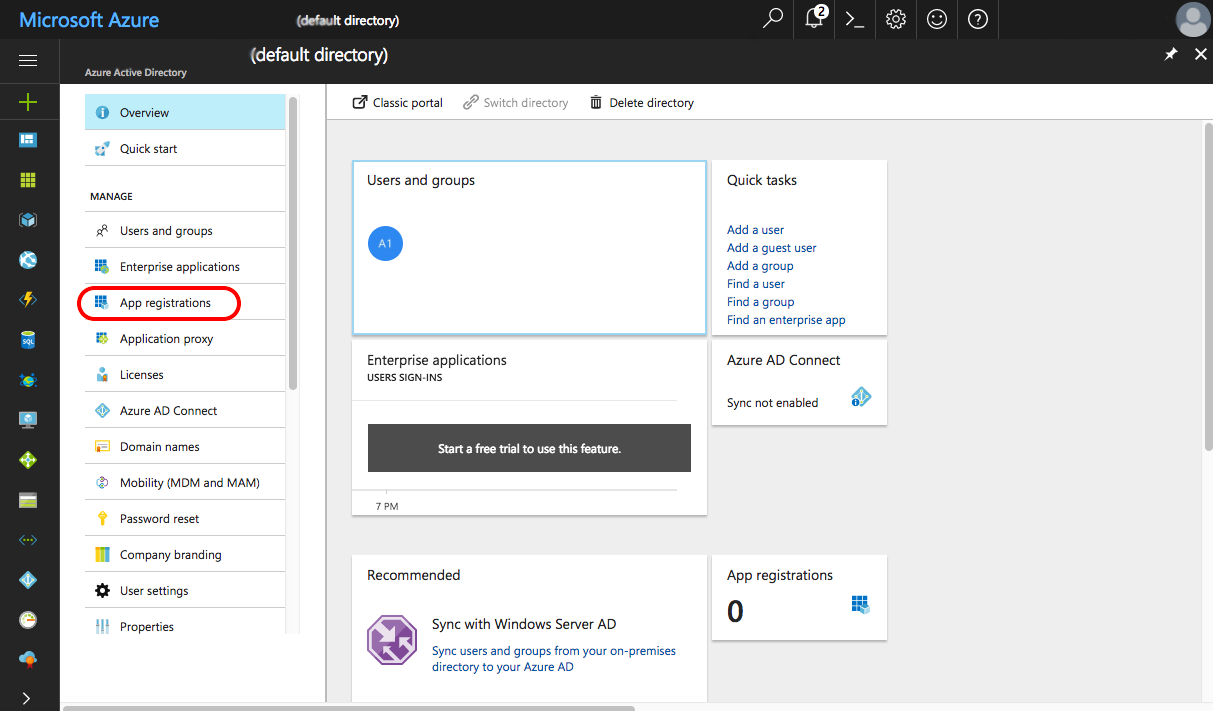Open the SQL databases sidebar icon
This screenshot has width=1213, height=711.
[28, 340]
